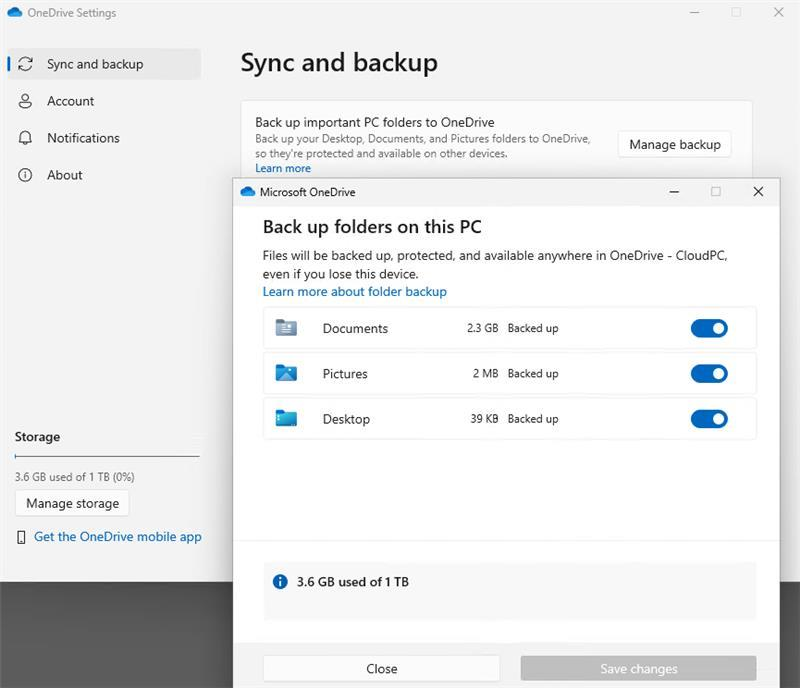Screen dimensions: 800x688
Task: Click the Pictures folder icon
Action: pos(286,373)
